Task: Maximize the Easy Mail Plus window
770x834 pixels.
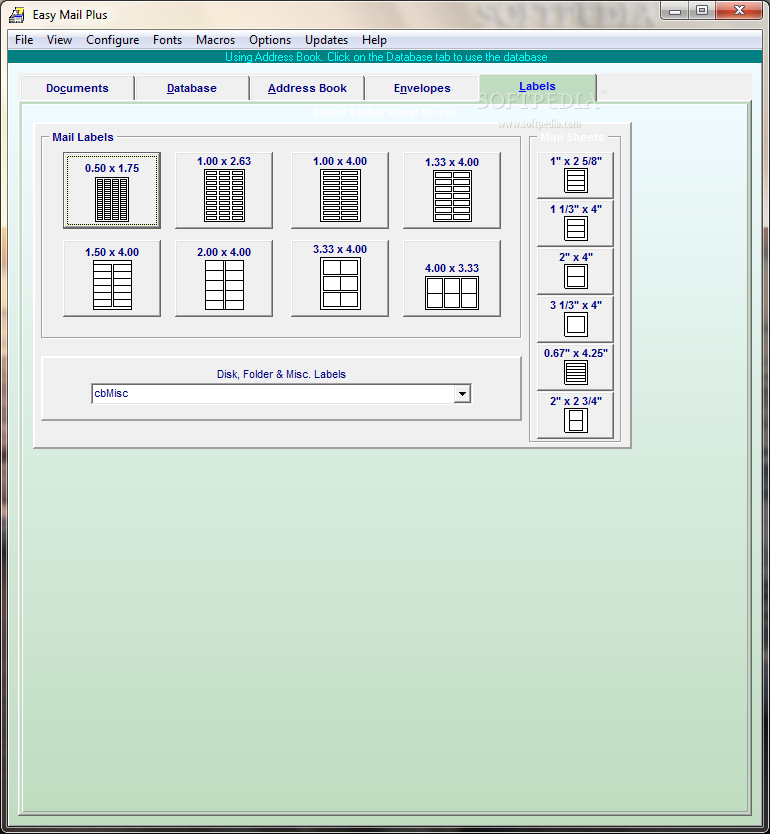Action: point(702,11)
